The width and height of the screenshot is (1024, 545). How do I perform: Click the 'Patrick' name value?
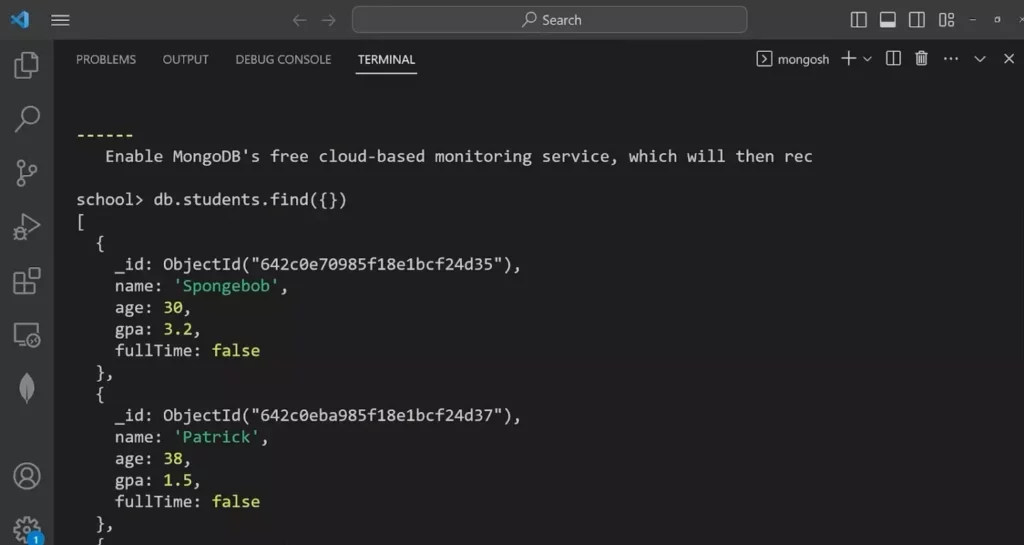pos(216,437)
